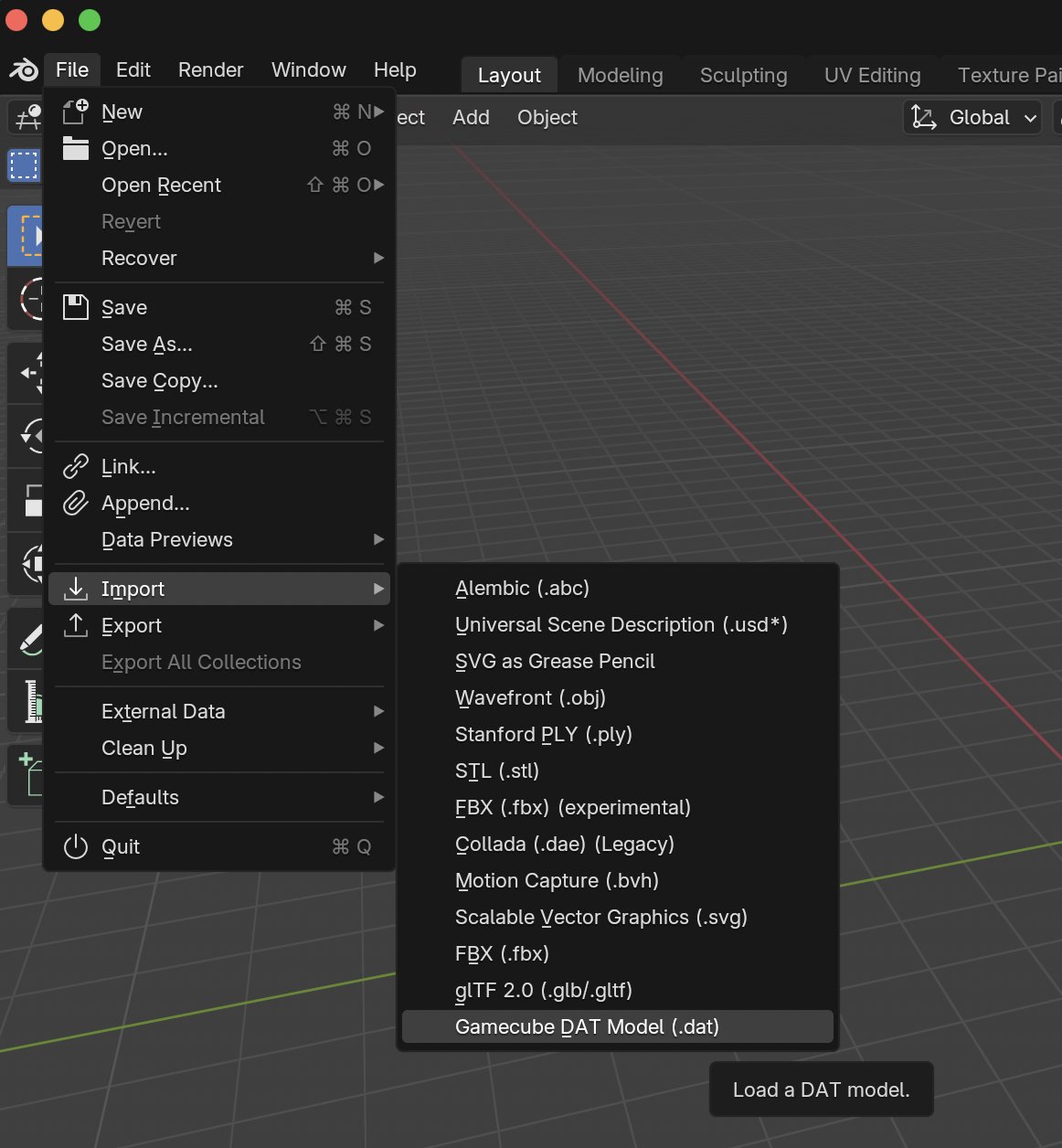Open the Global orientation dropdown

972,117
